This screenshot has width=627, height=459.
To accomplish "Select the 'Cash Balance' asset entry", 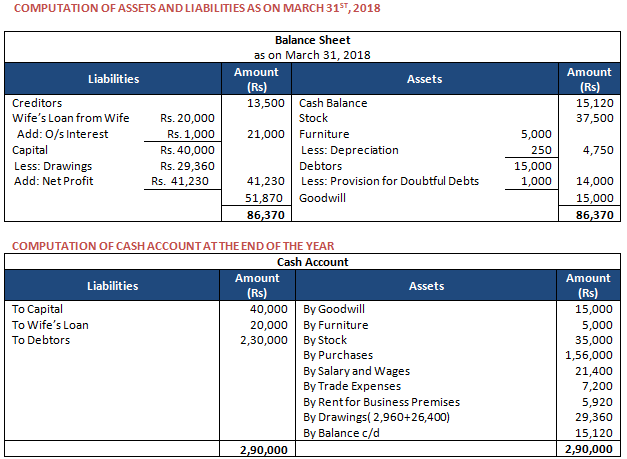I will (333, 103).
